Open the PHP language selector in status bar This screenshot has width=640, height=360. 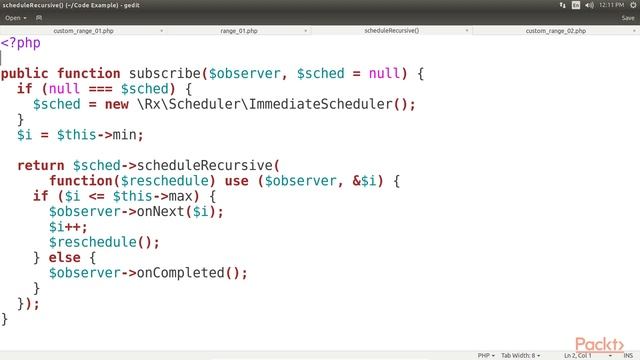486,356
